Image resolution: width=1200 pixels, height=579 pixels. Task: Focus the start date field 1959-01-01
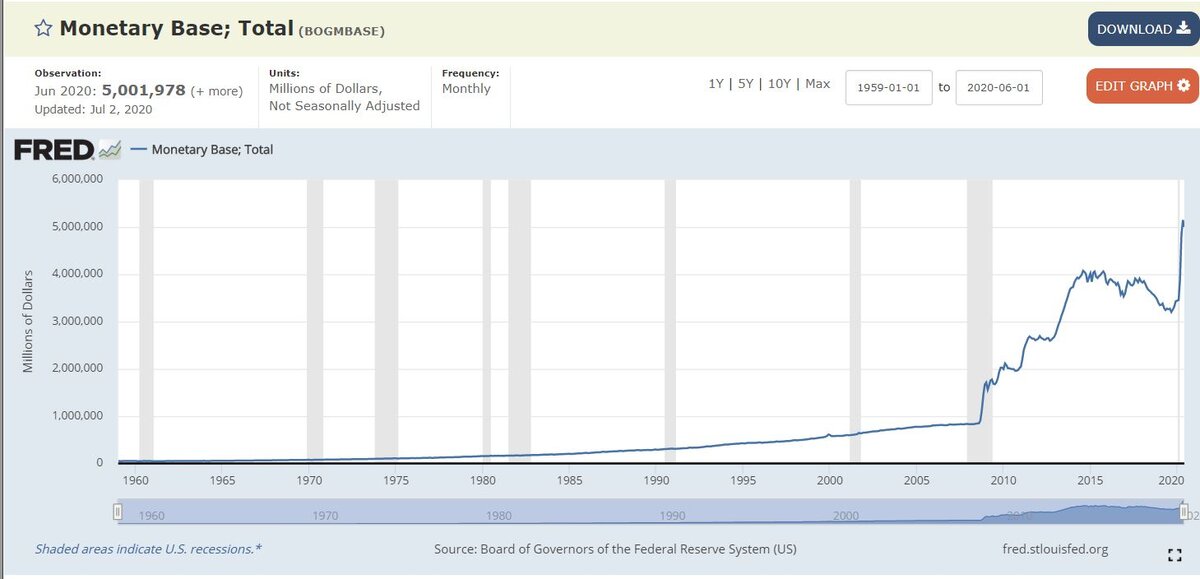[889, 88]
